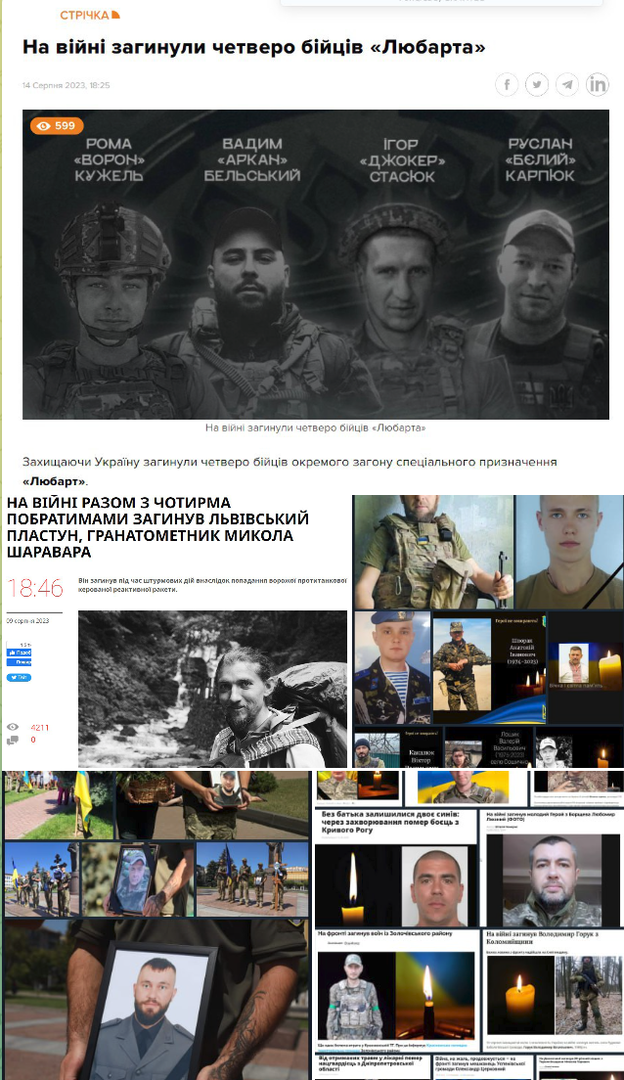The image size is (624, 1080).
Task: Share article via LinkedIn icon
Action: click(x=597, y=85)
